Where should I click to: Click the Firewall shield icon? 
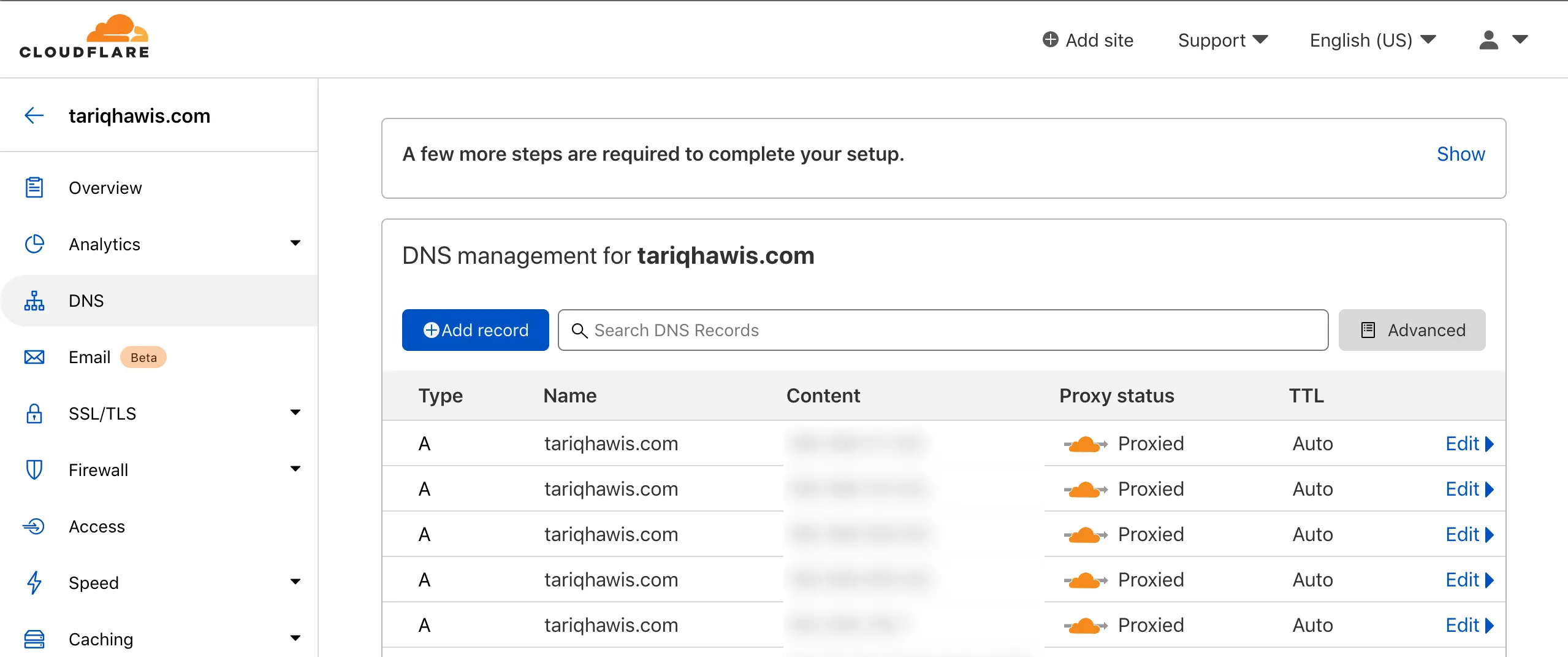34,470
